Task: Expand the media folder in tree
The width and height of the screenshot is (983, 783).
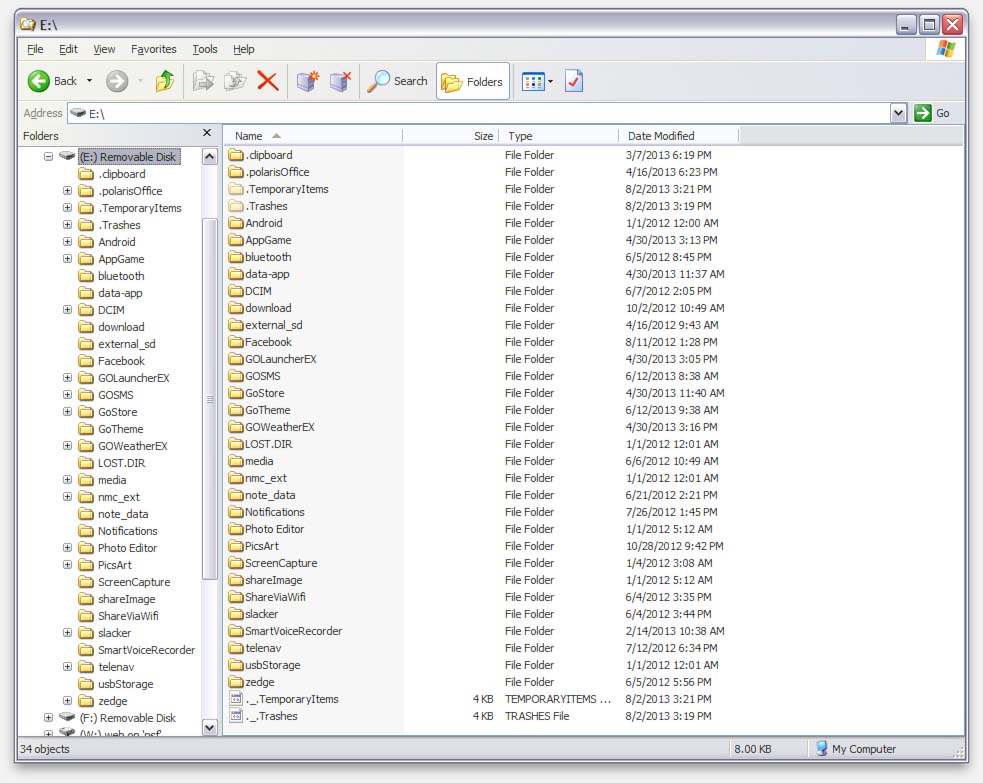Action: click(x=67, y=480)
